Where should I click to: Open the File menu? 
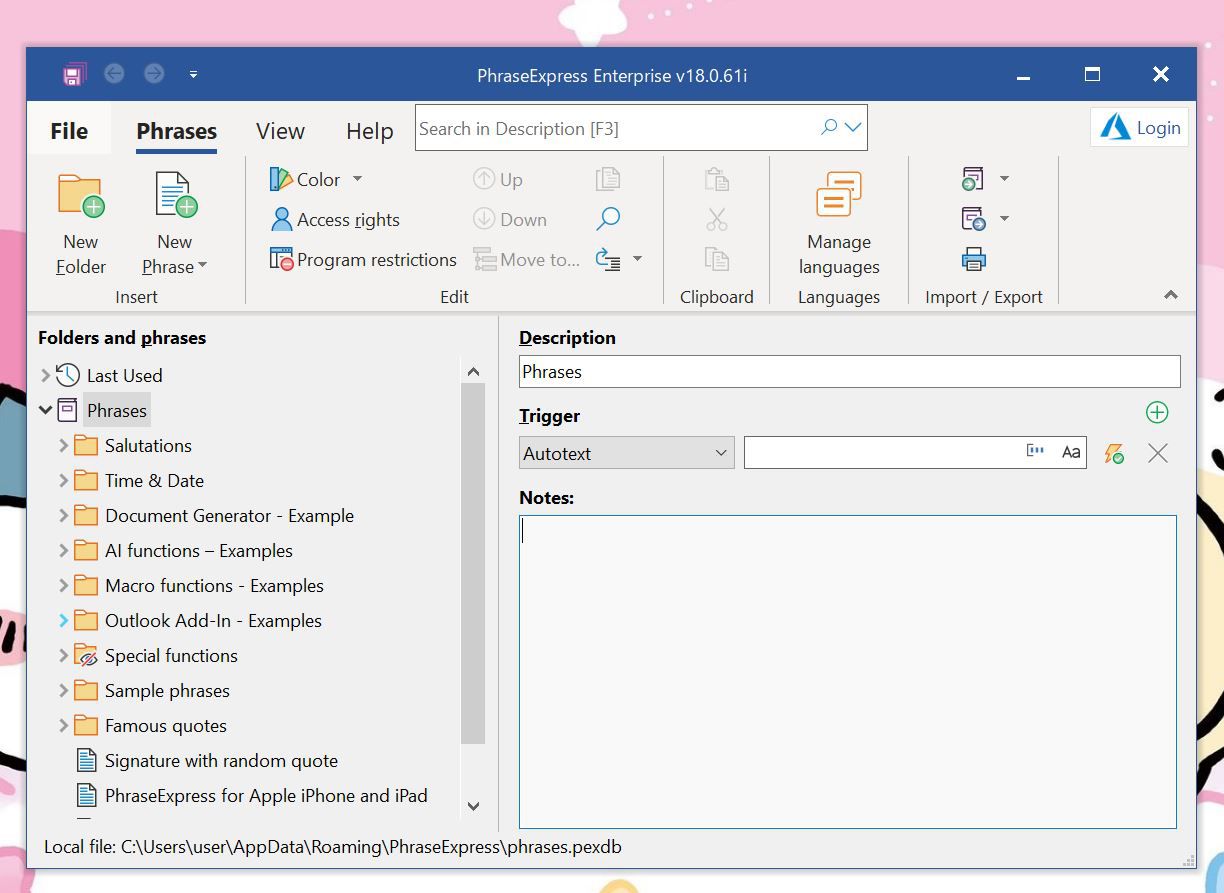[x=69, y=131]
